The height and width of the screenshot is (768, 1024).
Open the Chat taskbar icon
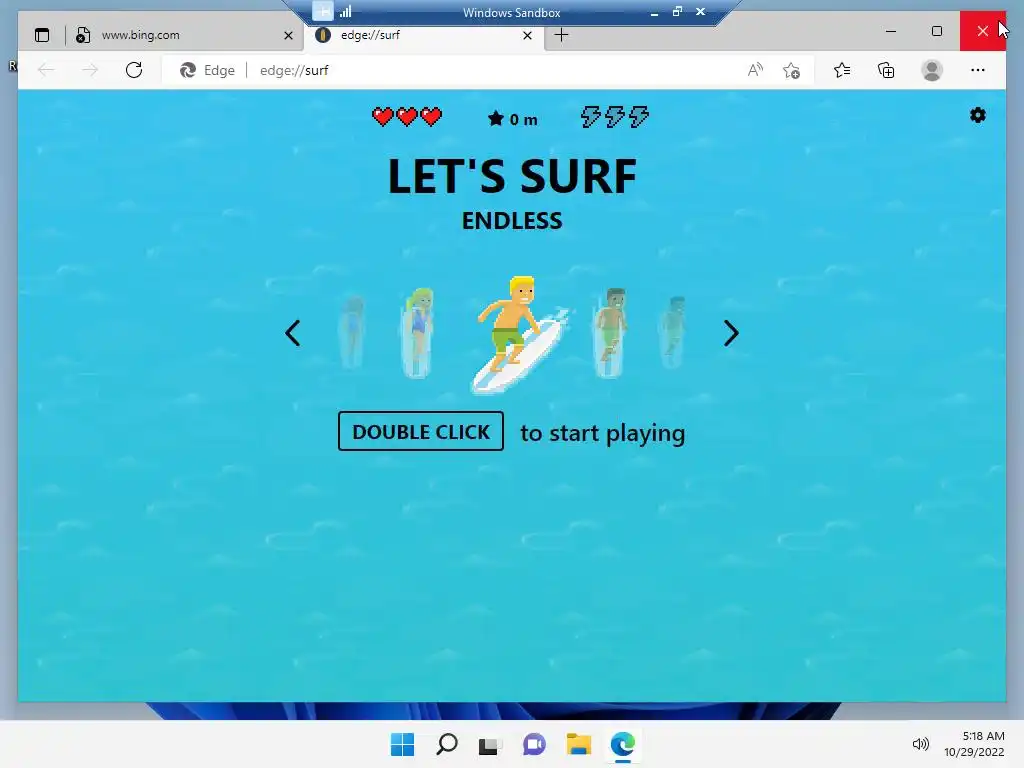tap(534, 744)
